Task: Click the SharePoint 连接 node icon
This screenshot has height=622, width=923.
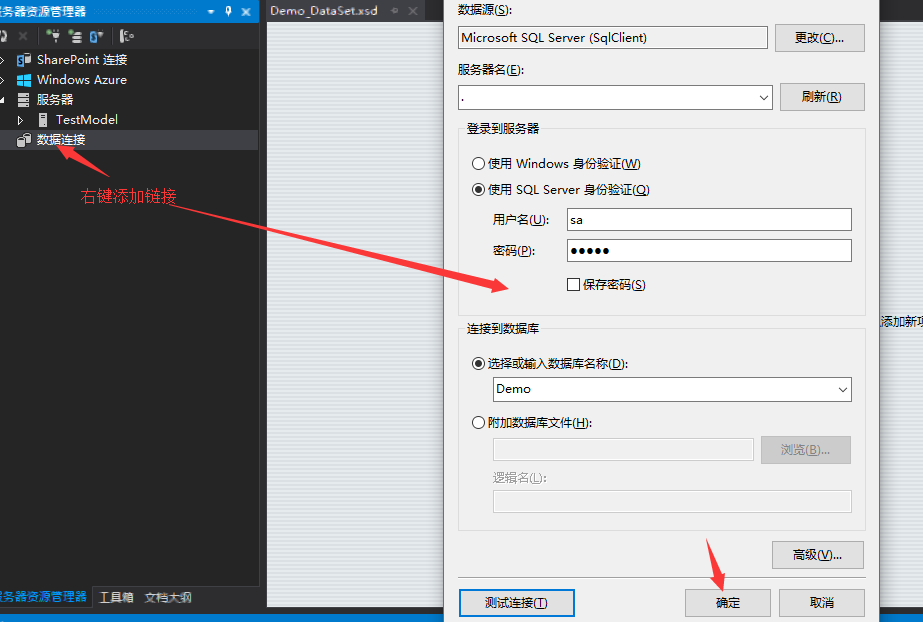Action: [x=24, y=60]
